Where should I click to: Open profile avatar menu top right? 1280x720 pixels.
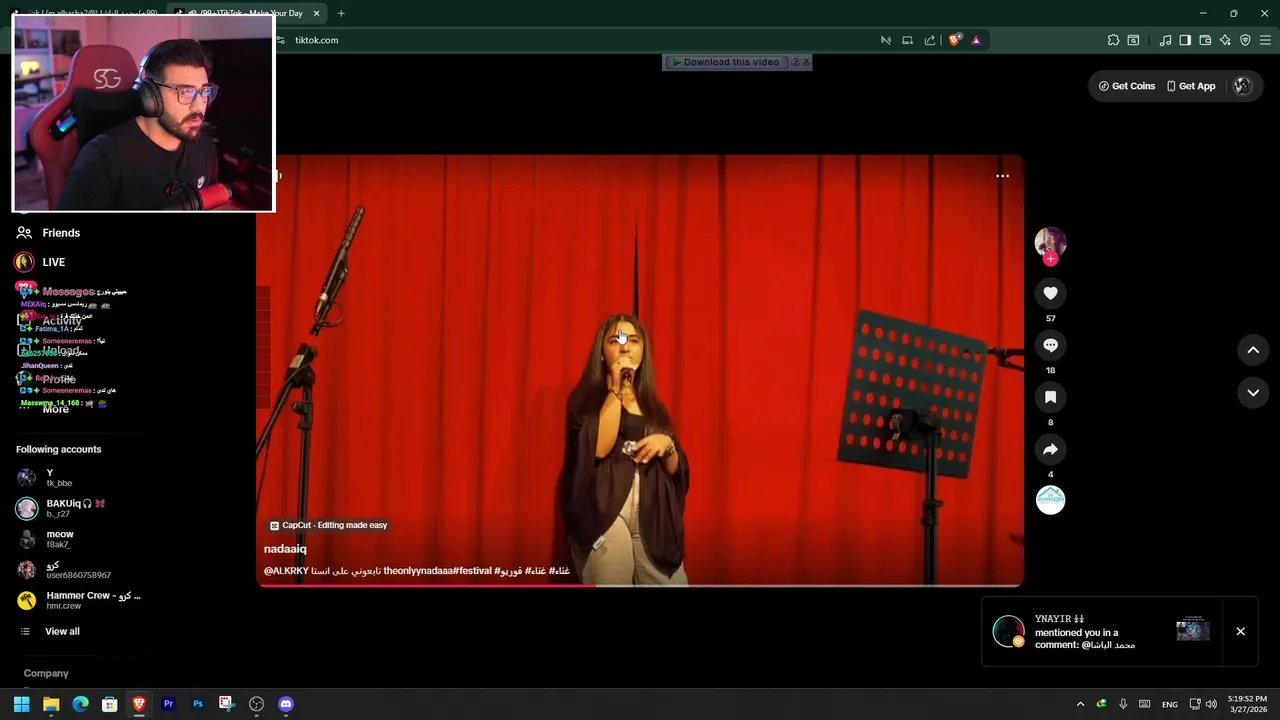[x=1242, y=86]
